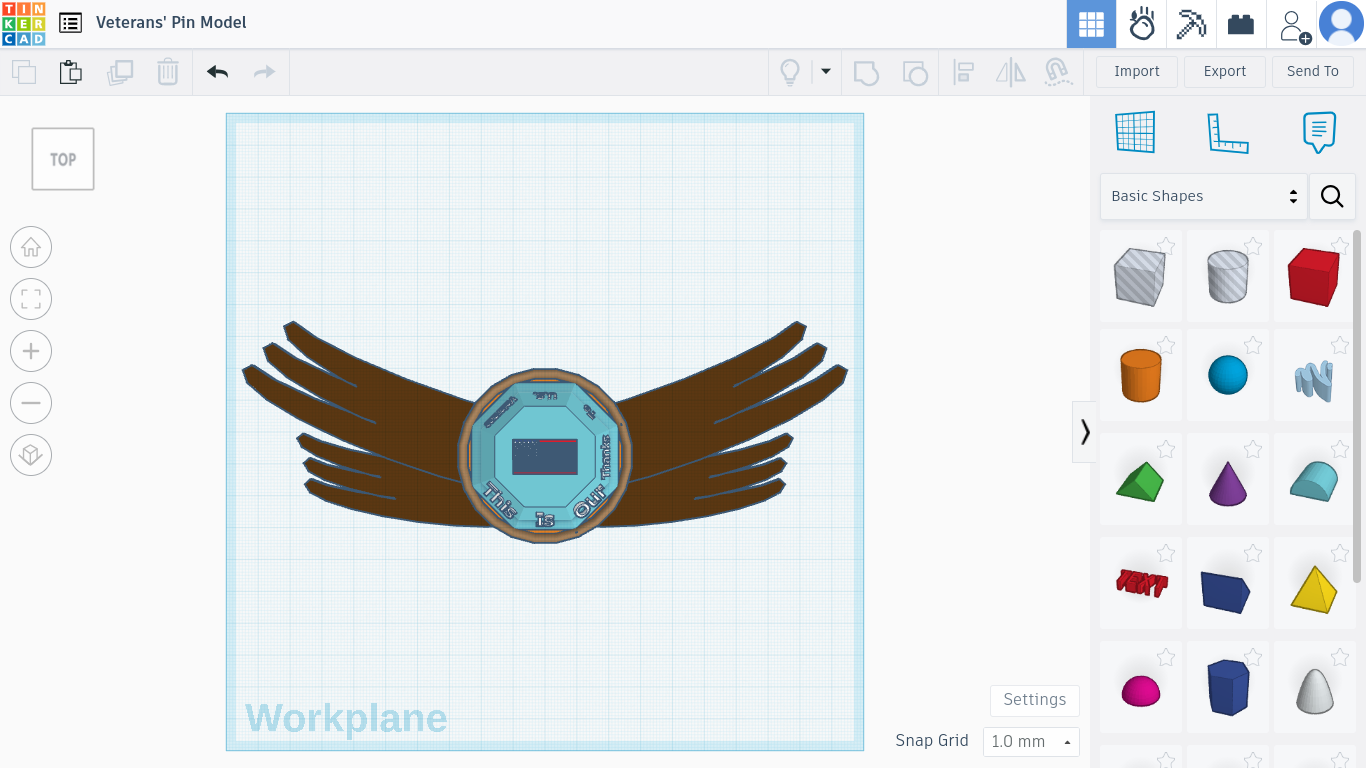Viewport: 1366px width, 768px height.
Task: Pick the orange Cylinder shape
Action: [1140, 375]
